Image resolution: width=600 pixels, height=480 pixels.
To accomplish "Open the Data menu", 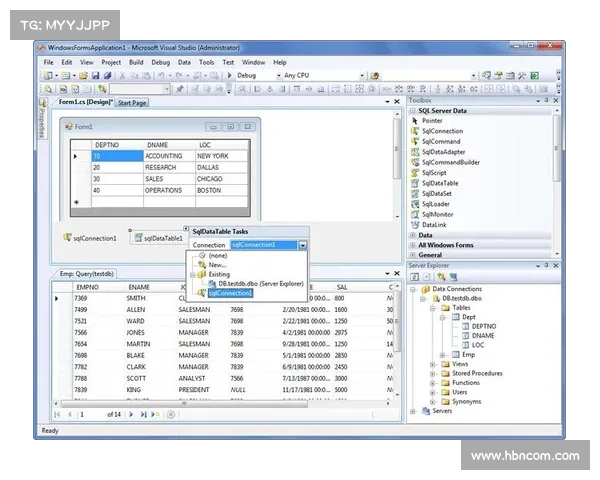I will tap(184, 62).
